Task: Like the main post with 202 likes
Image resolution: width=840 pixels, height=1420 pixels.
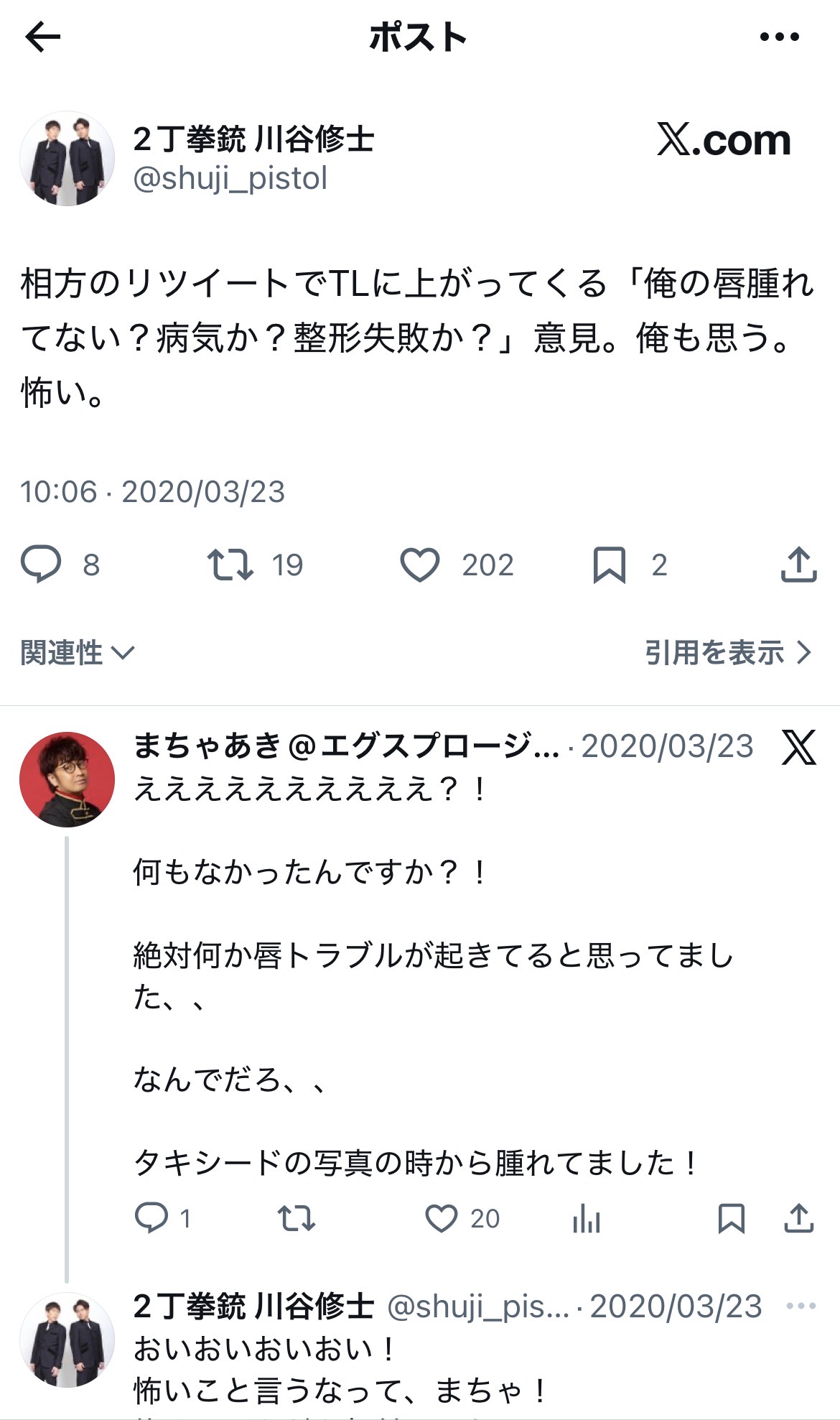Action: click(420, 565)
